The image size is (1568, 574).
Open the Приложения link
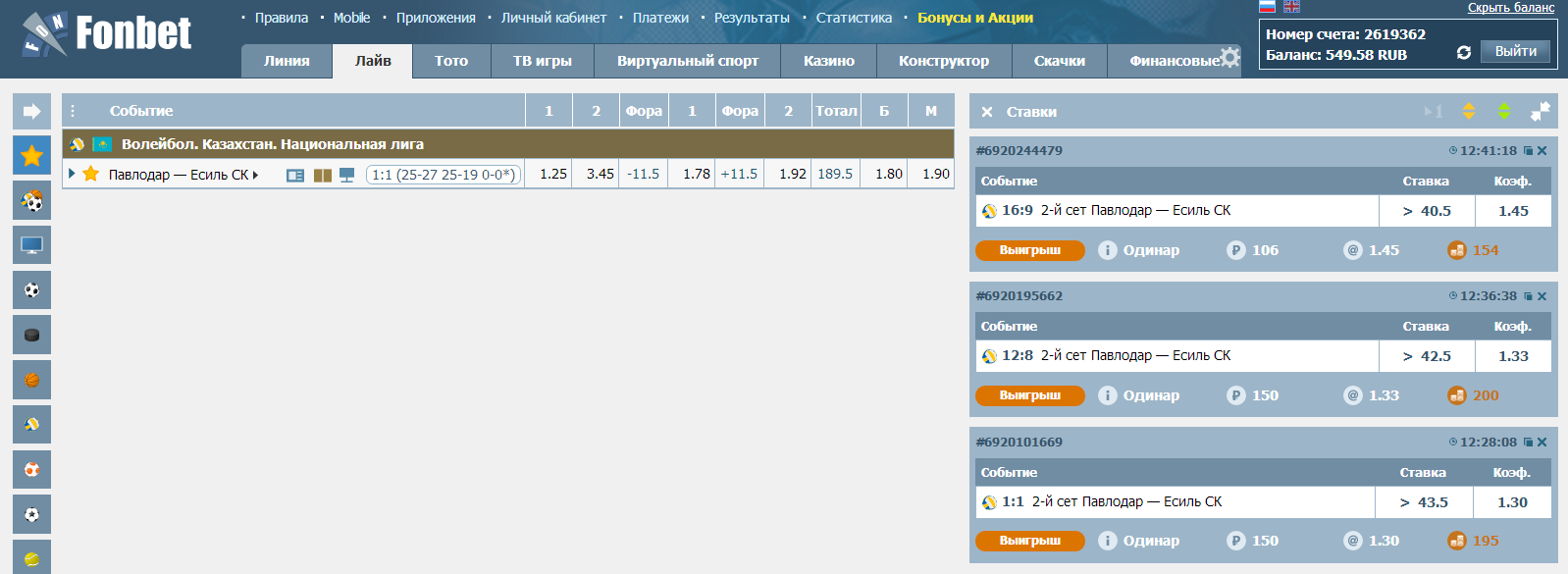(x=436, y=18)
